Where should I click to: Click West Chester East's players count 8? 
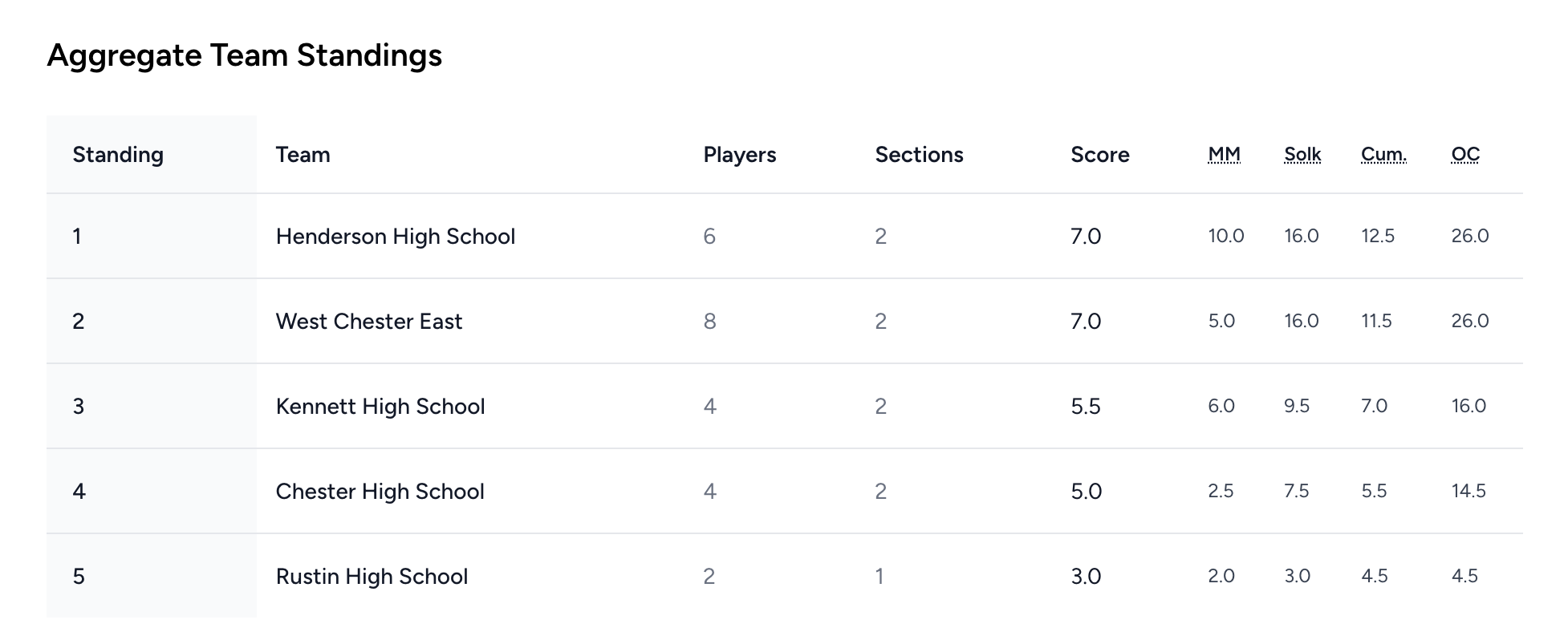(709, 322)
